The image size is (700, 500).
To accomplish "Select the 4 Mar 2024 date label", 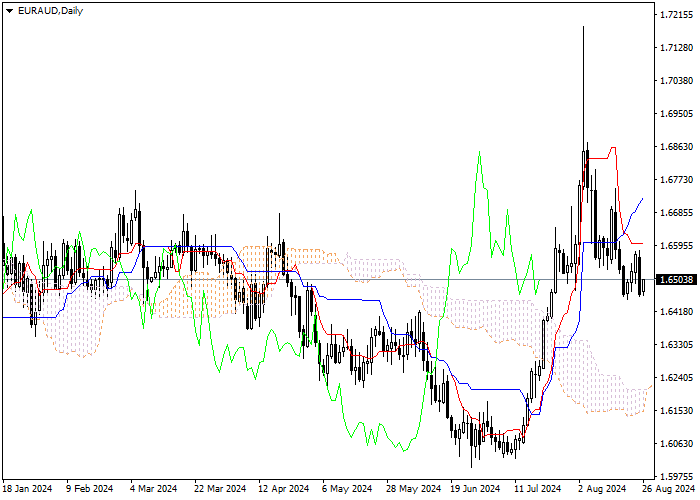I will tap(154, 489).
